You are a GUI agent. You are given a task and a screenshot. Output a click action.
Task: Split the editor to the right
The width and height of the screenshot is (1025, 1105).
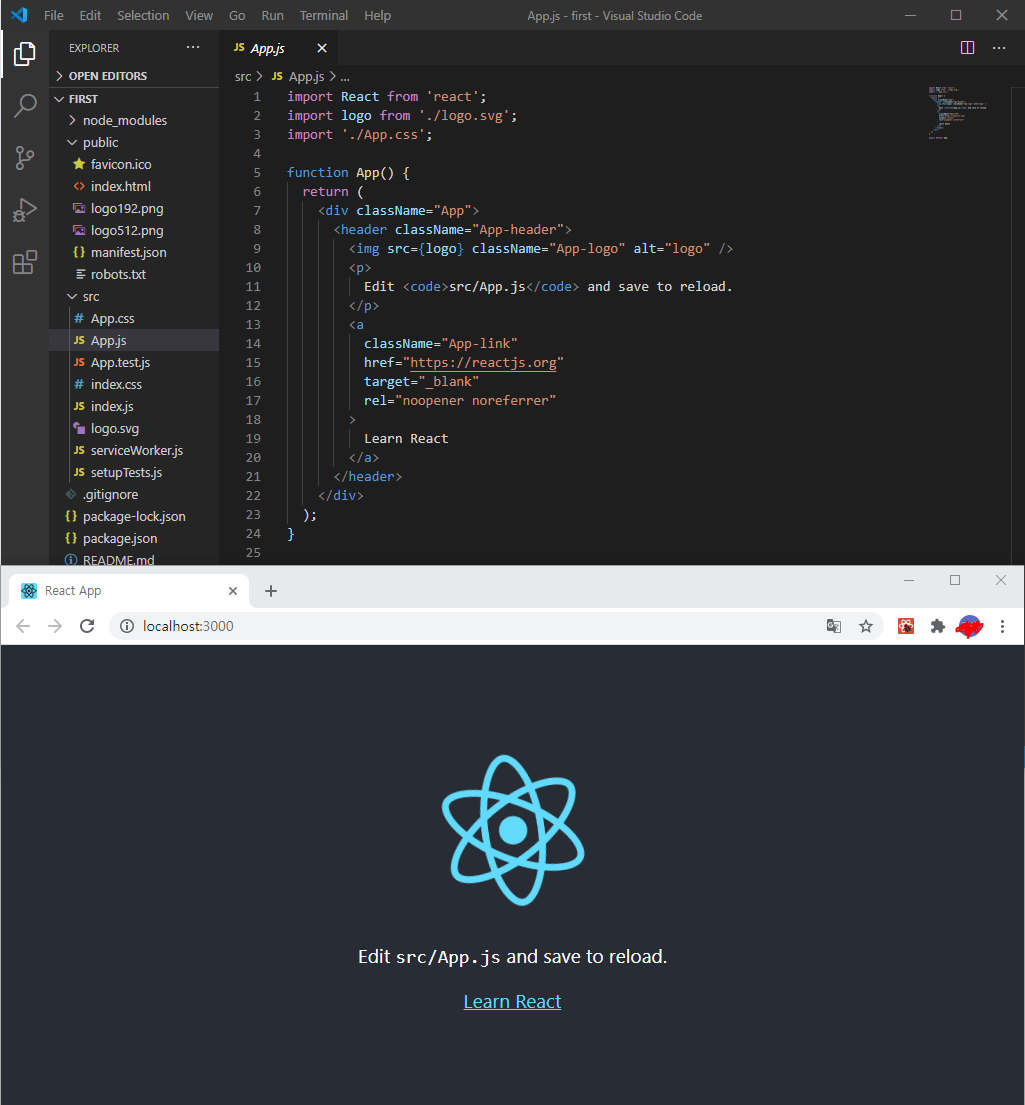point(967,48)
